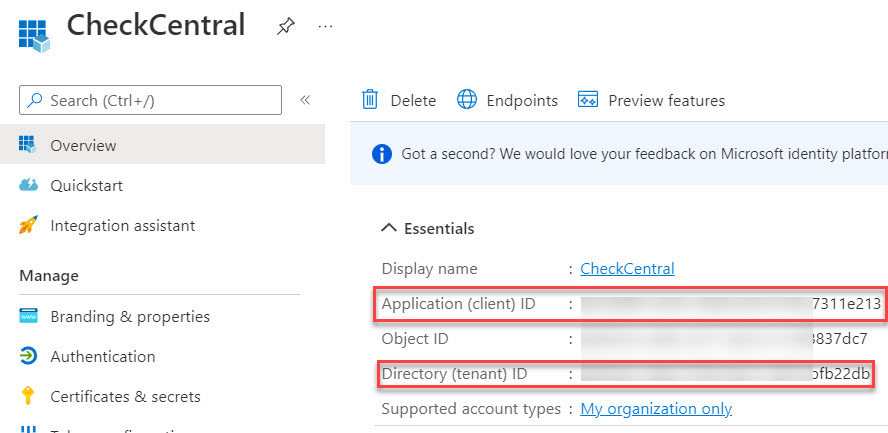Open the Quickstart menu item

pyautogui.click(x=86, y=185)
